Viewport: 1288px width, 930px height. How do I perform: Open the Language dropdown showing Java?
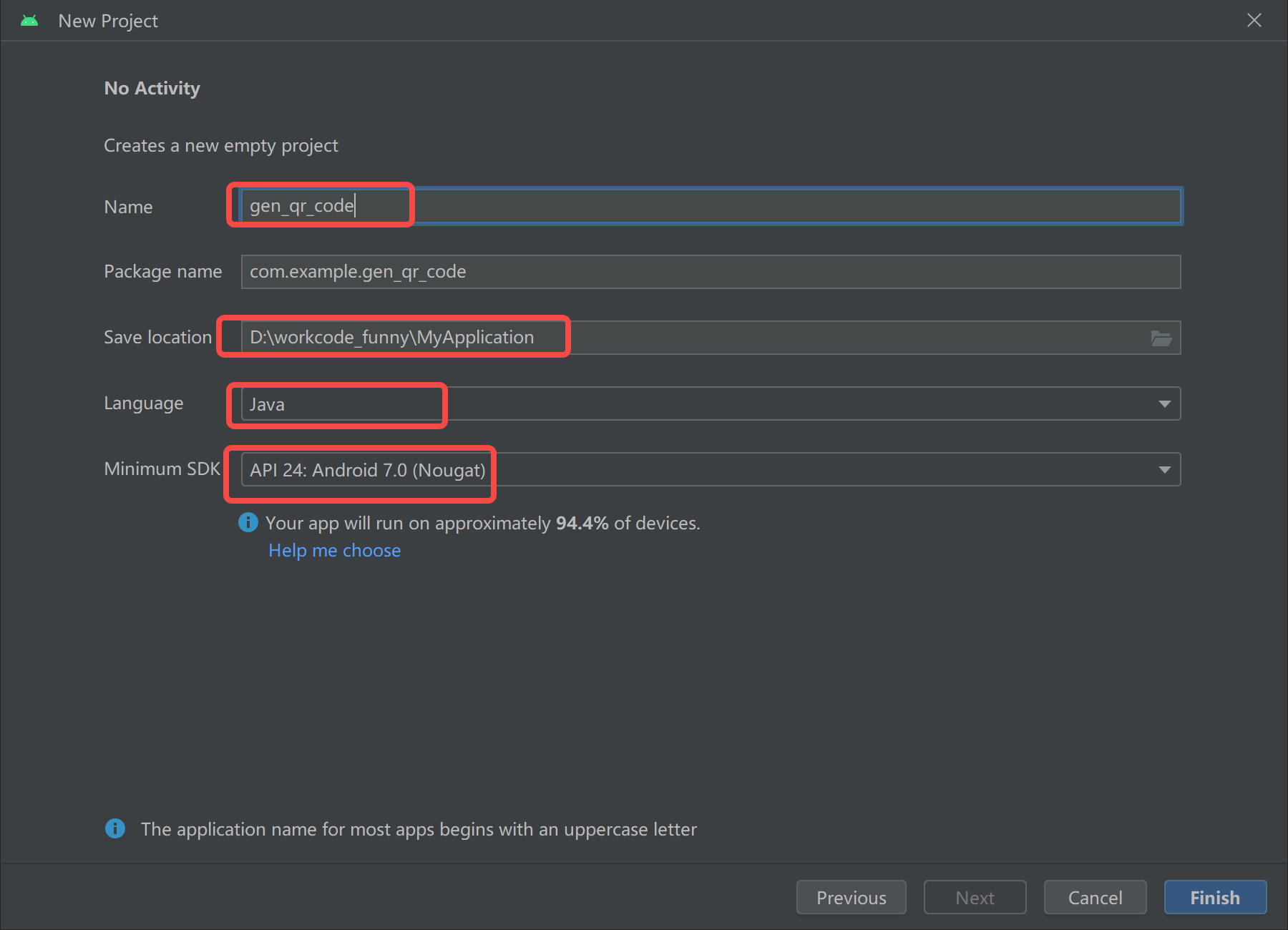(711, 403)
